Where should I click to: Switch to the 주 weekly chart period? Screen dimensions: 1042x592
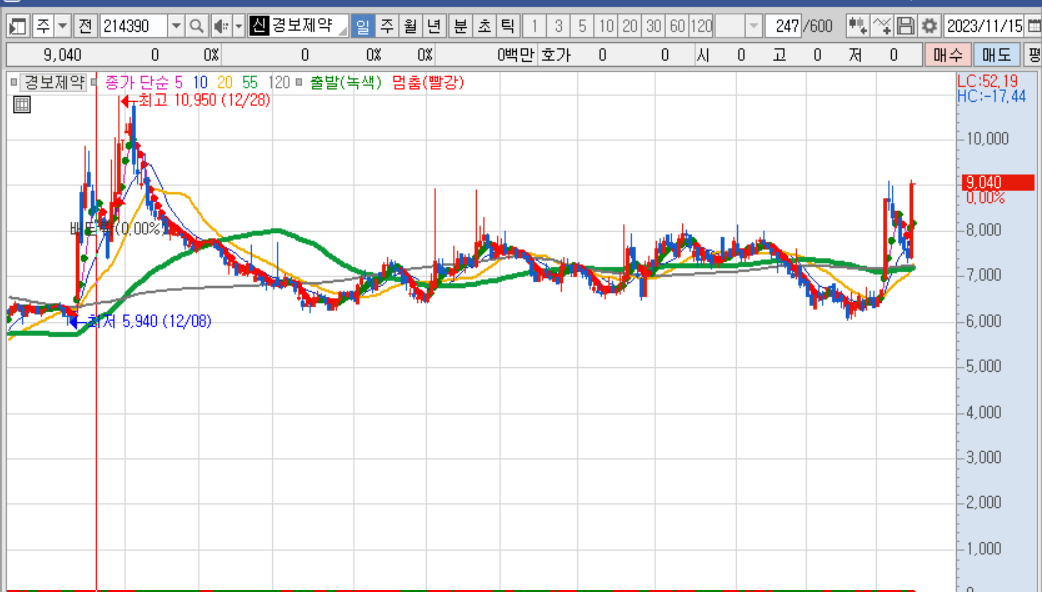387,27
